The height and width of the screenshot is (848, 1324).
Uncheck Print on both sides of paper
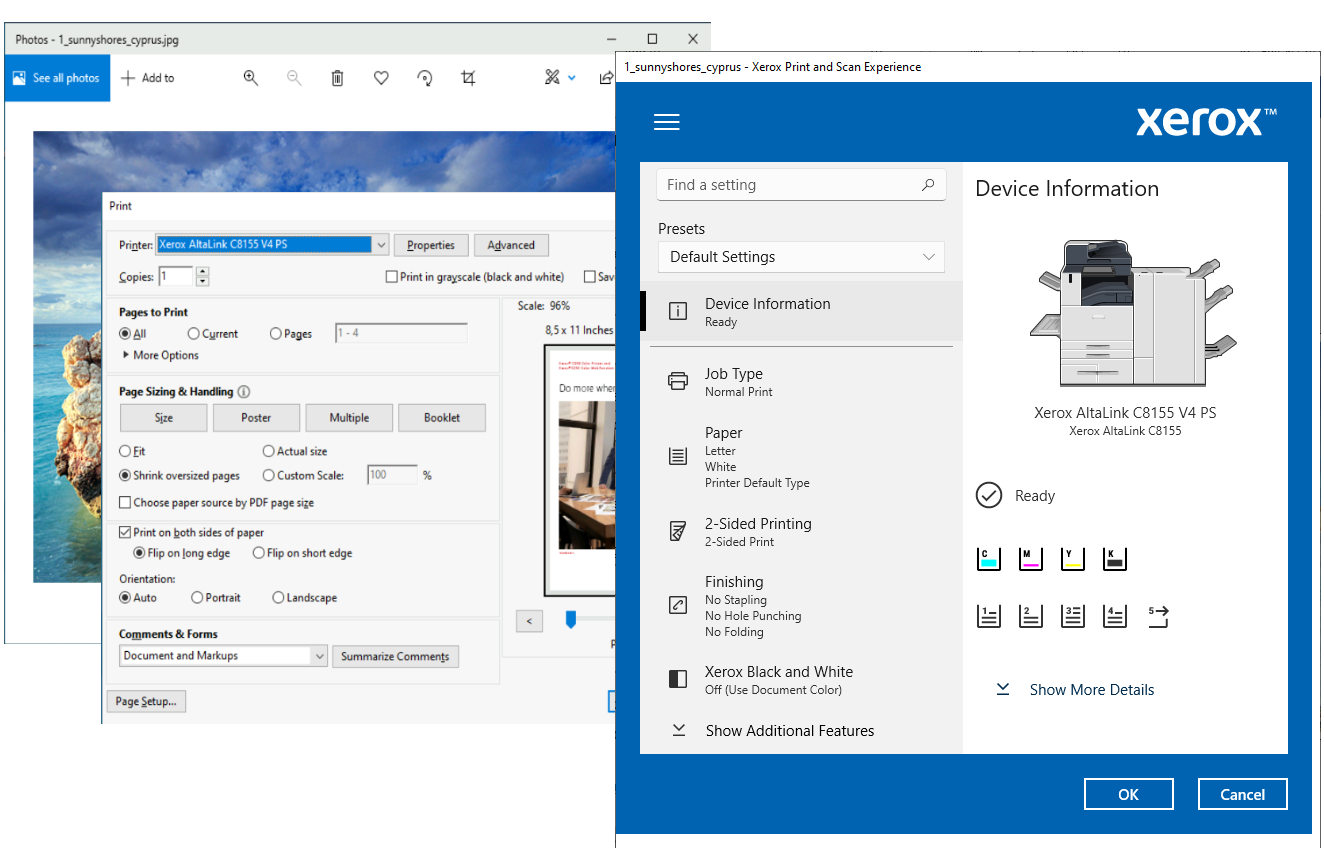click(x=125, y=533)
